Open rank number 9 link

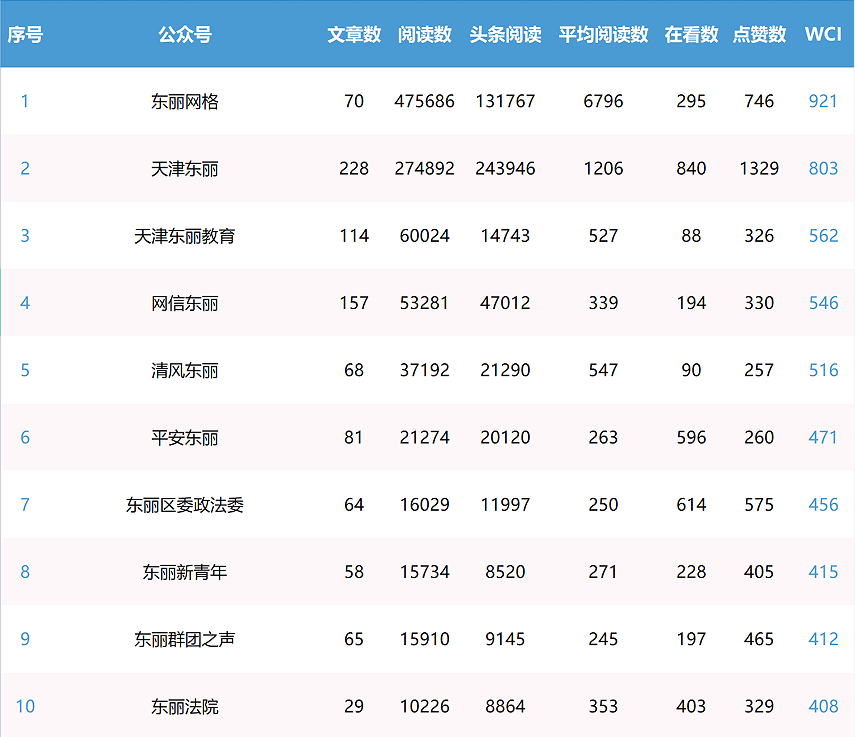[x=25, y=639]
